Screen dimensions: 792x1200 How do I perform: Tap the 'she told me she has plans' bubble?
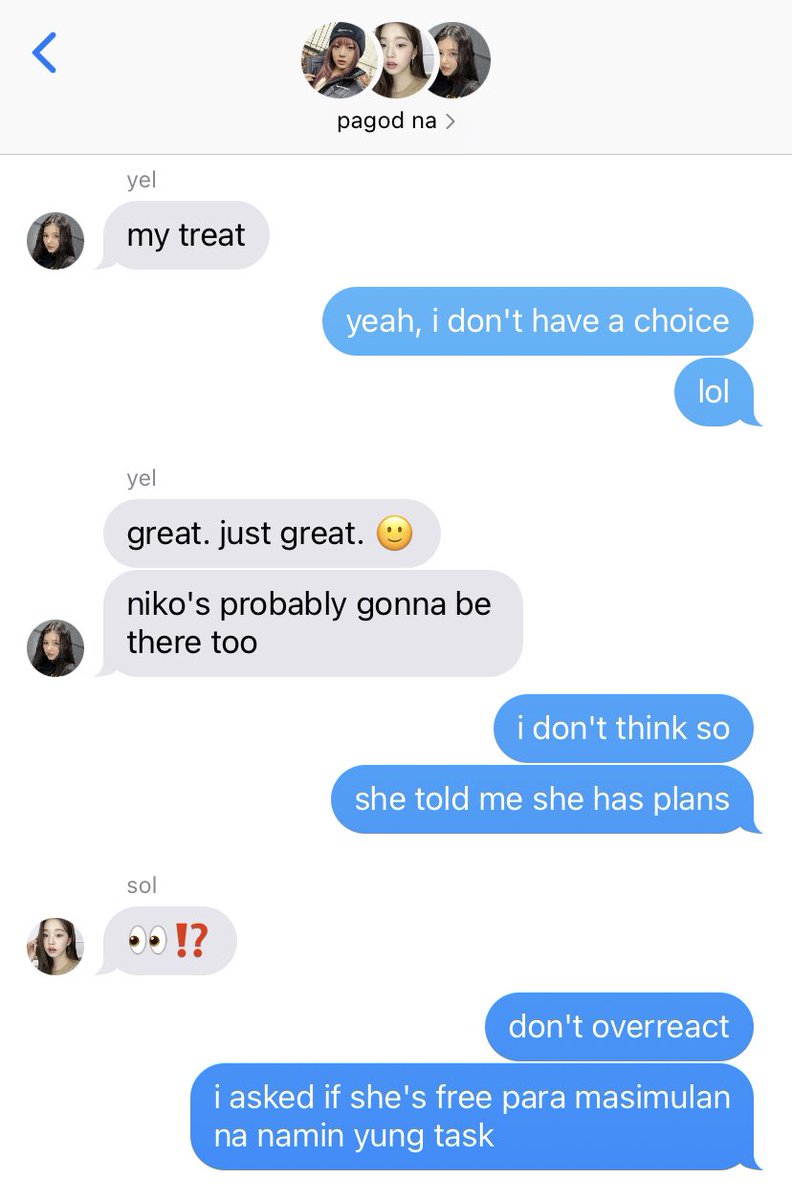tap(544, 799)
